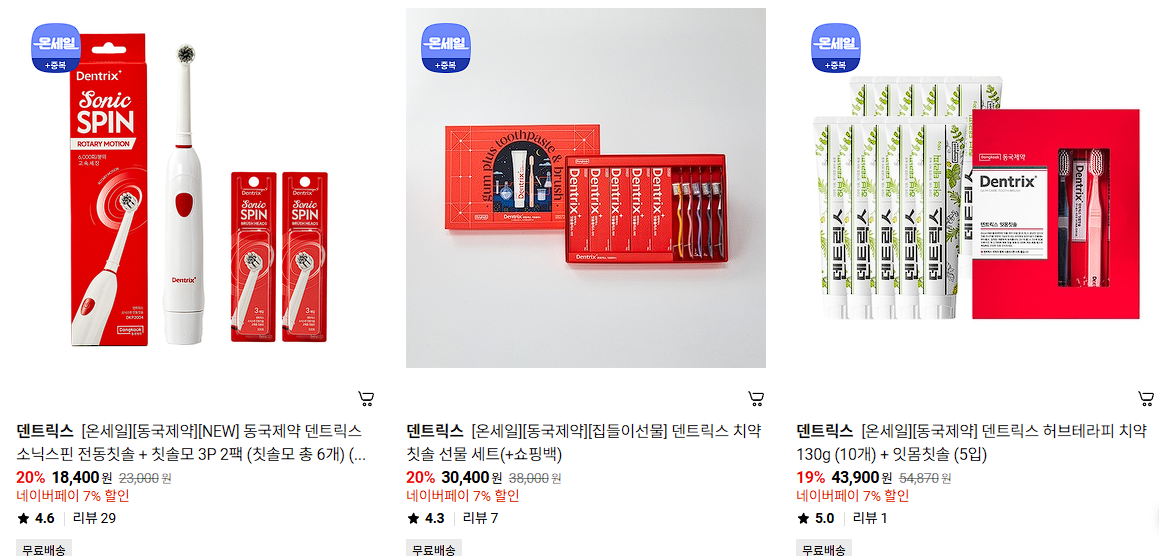
Task: Click 네이버페이 7% 할인 under 43,900원
Action: pyautogui.click(x=852, y=495)
